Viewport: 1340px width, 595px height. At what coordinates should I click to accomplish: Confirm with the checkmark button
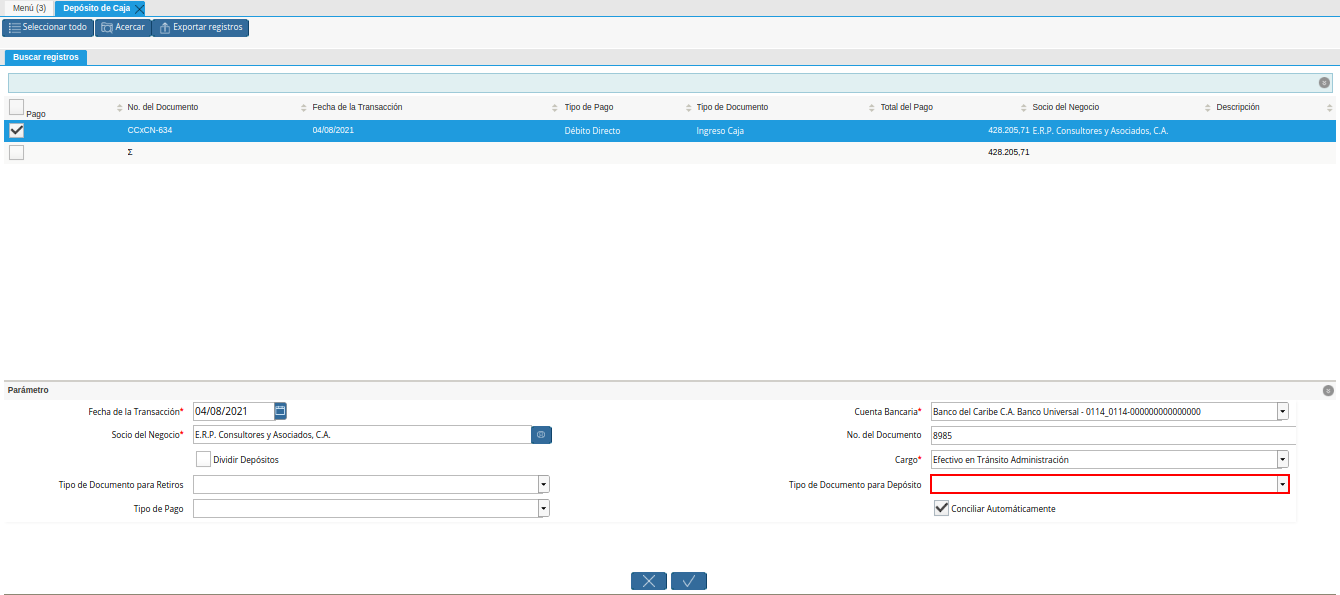689,581
